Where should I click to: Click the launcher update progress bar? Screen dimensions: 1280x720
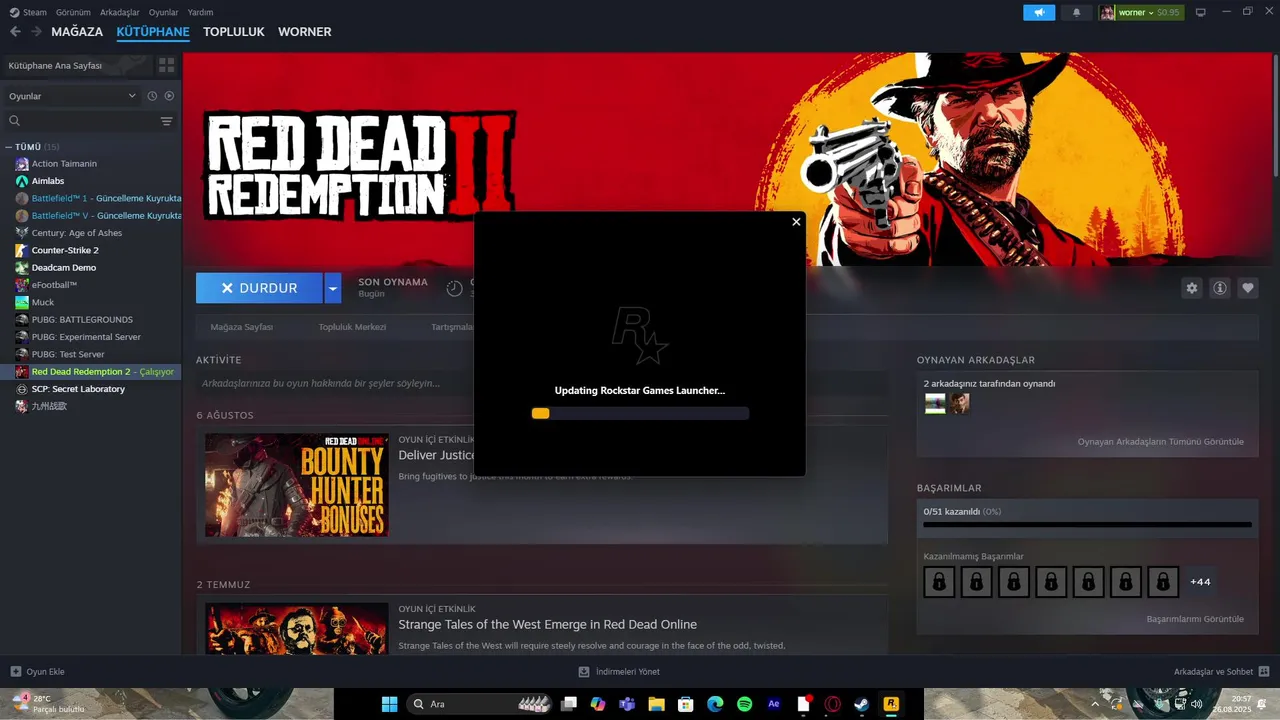(640, 413)
